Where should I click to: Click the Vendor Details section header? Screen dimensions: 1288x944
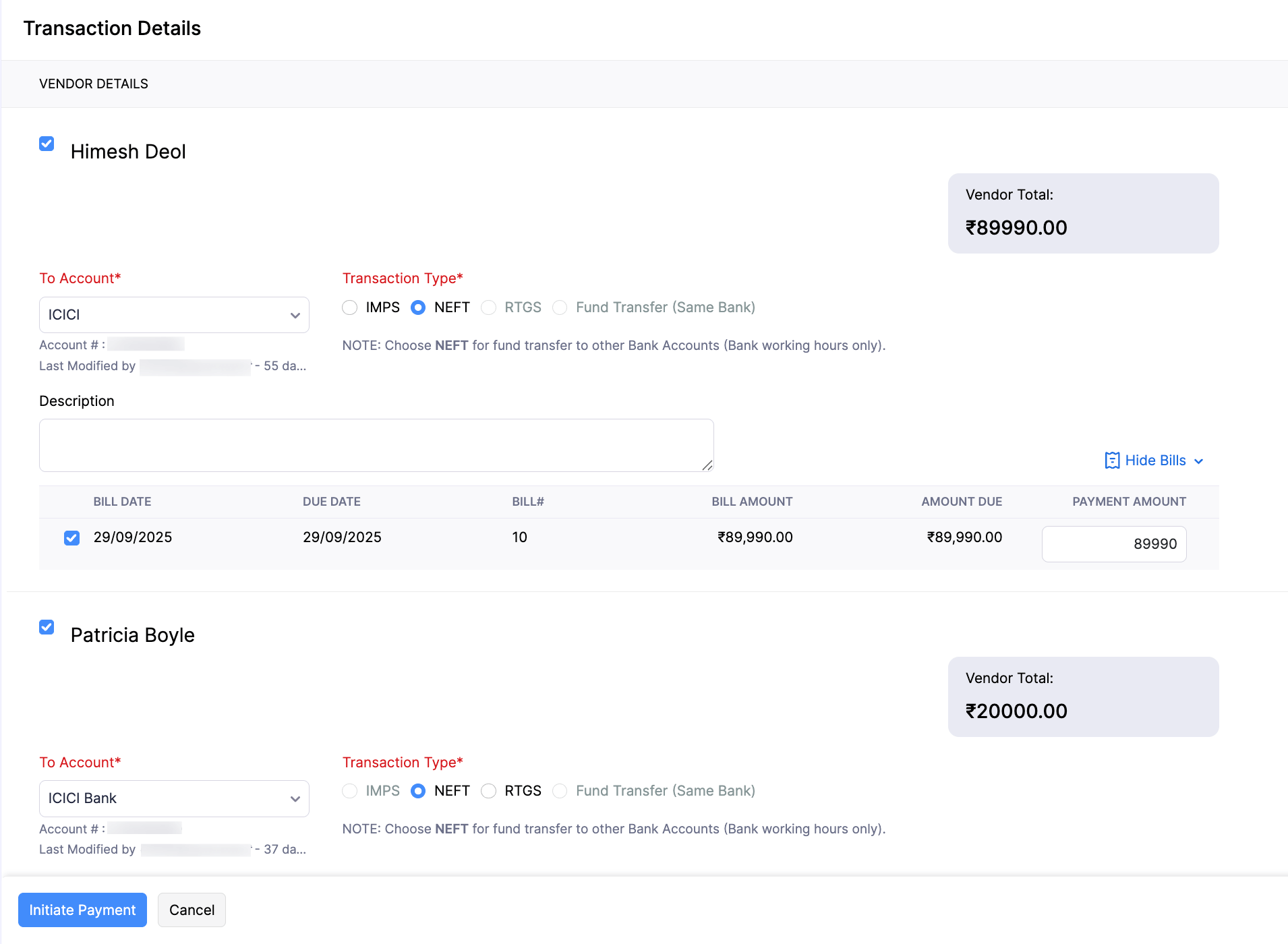tap(93, 84)
